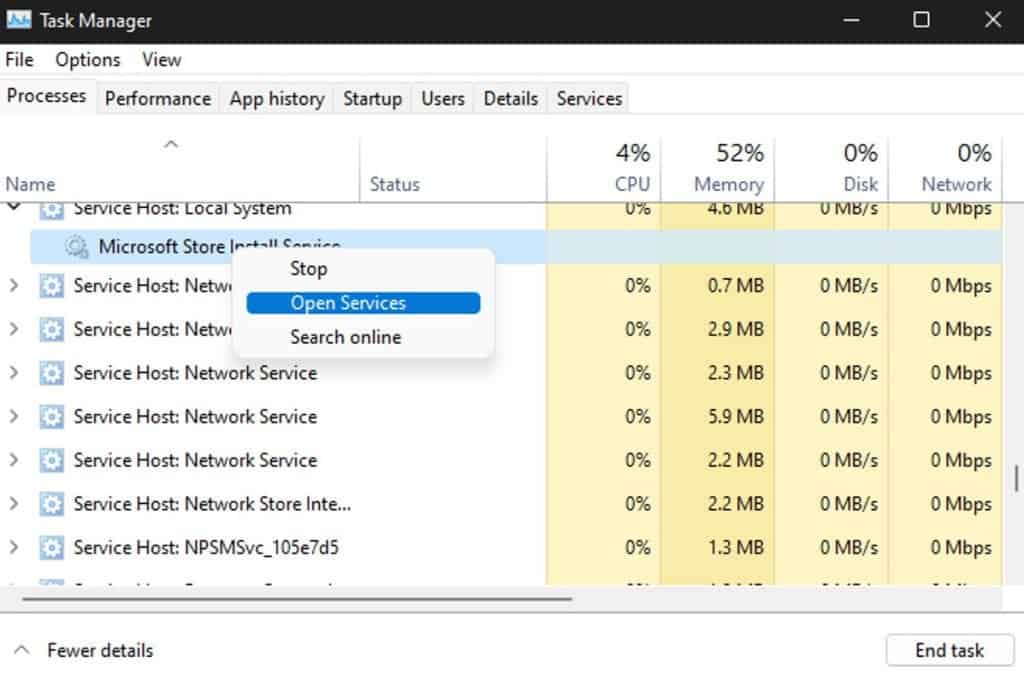The height and width of the screenshot is (681, 1024).
Task: Click the gear icon next to Network Store Interface
Action: 53,504
